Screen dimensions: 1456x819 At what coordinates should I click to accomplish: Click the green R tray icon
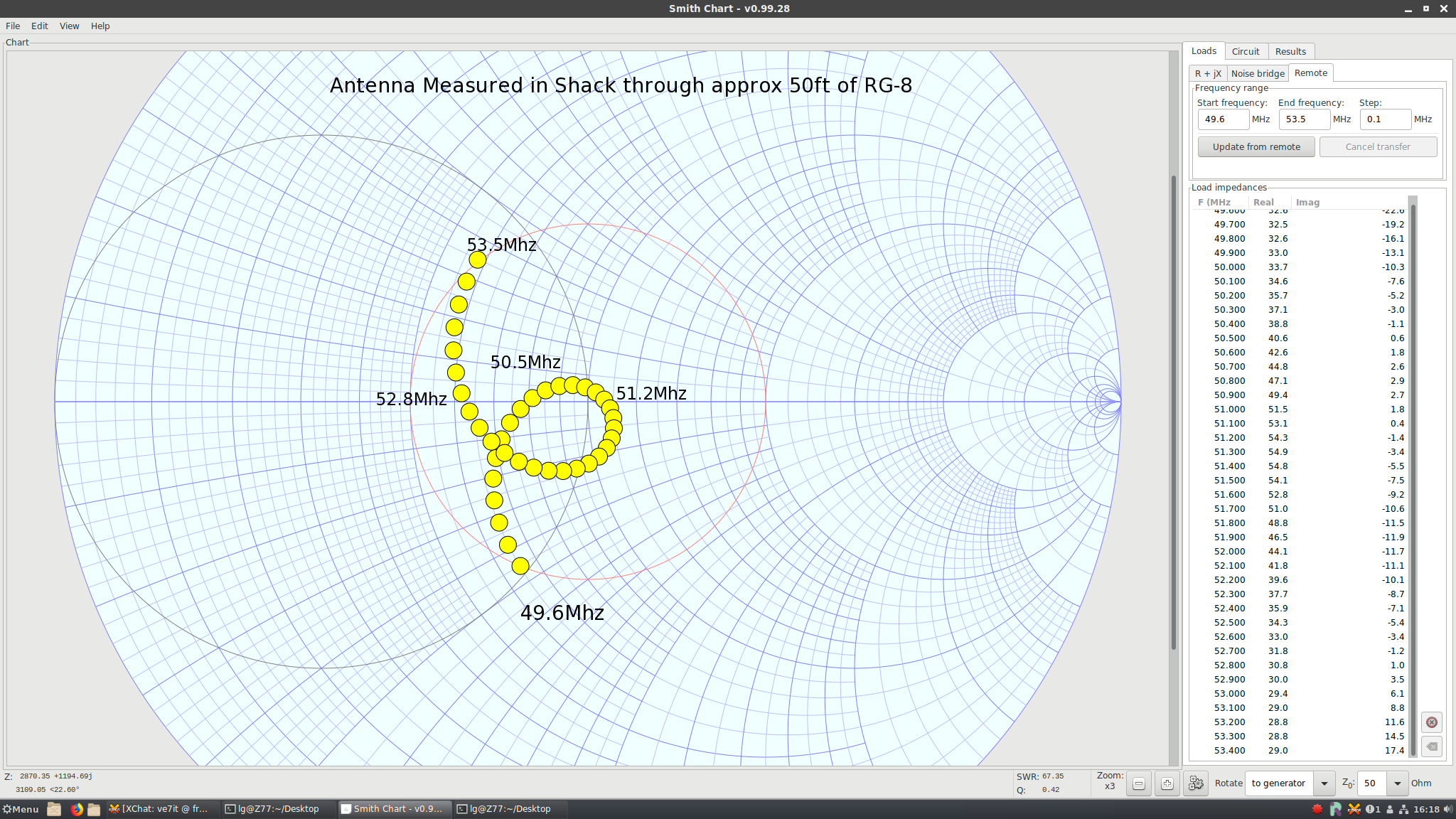(x=1335, y=809)
